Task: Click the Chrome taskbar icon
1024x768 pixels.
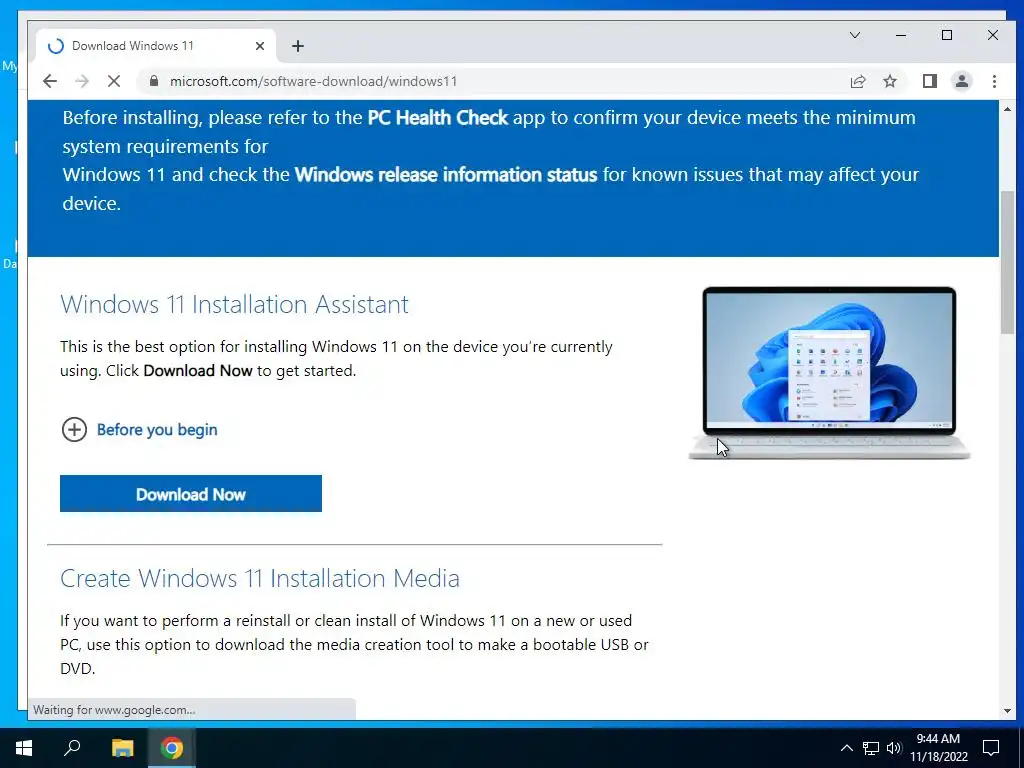Action: (x=172, y=748)
